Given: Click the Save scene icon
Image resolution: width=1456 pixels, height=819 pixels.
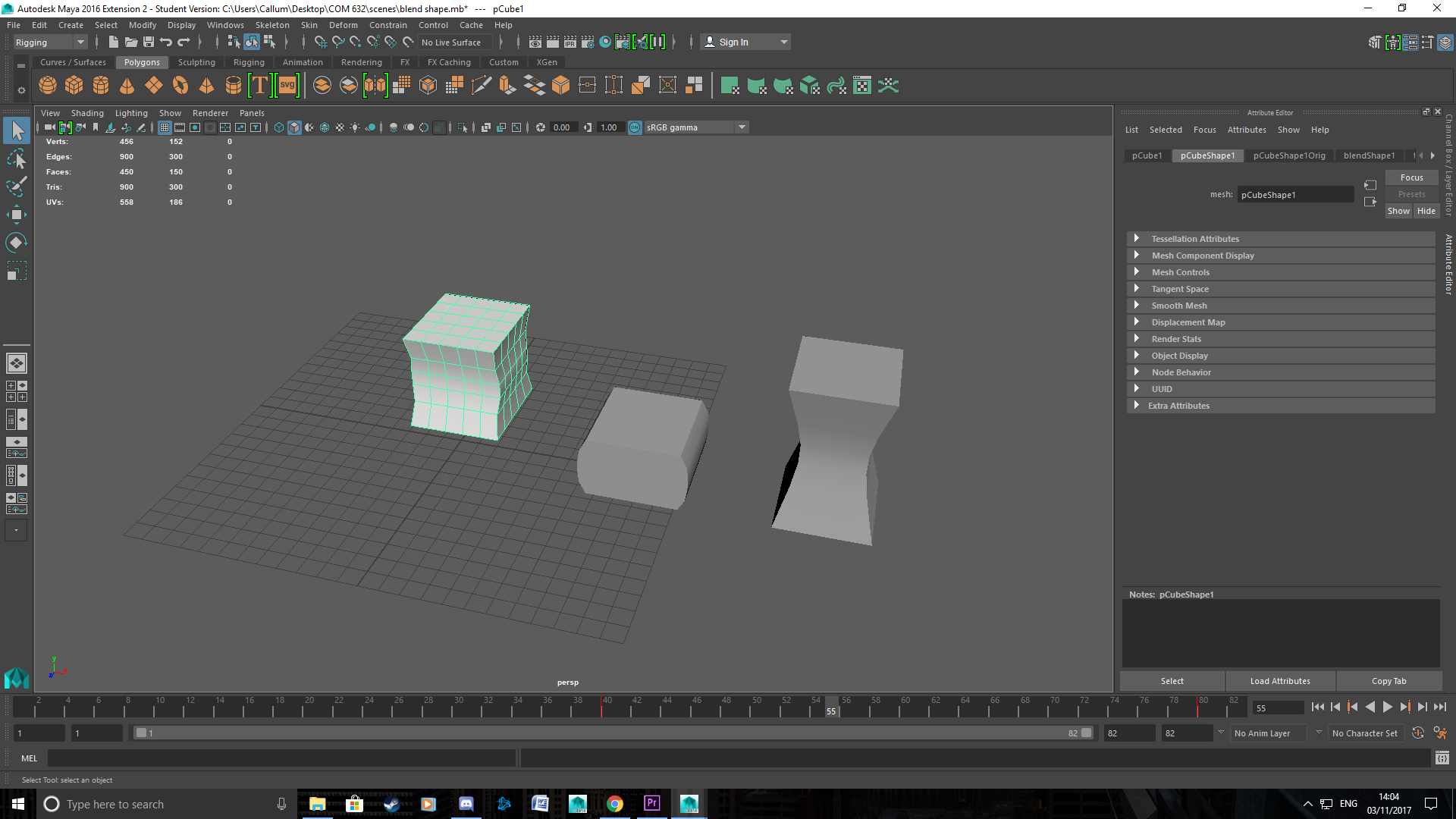Looking at the screenshot, I should pyautogui.click(x=149, y=42).
